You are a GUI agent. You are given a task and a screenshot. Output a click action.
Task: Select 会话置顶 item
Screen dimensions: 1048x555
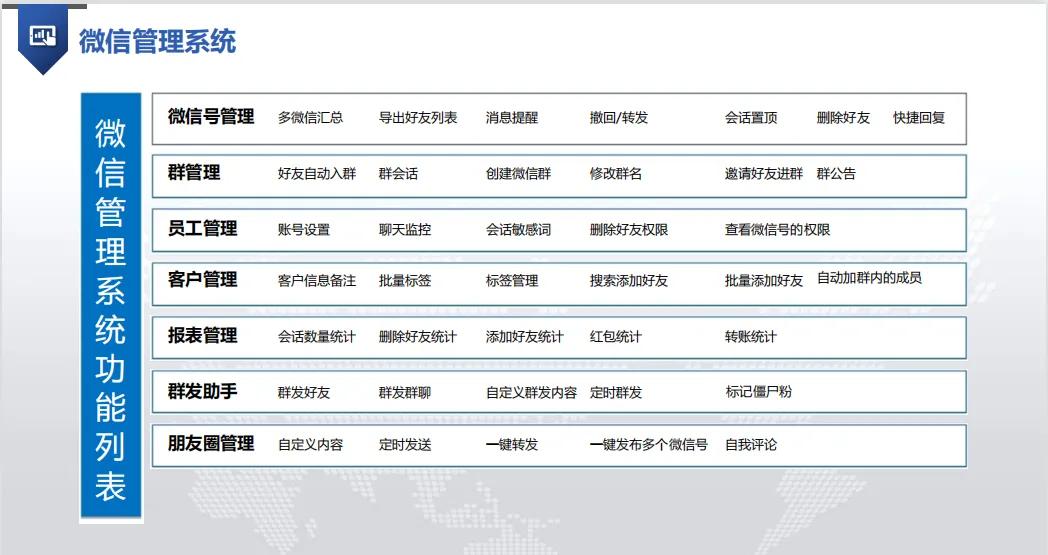(751, 118)
